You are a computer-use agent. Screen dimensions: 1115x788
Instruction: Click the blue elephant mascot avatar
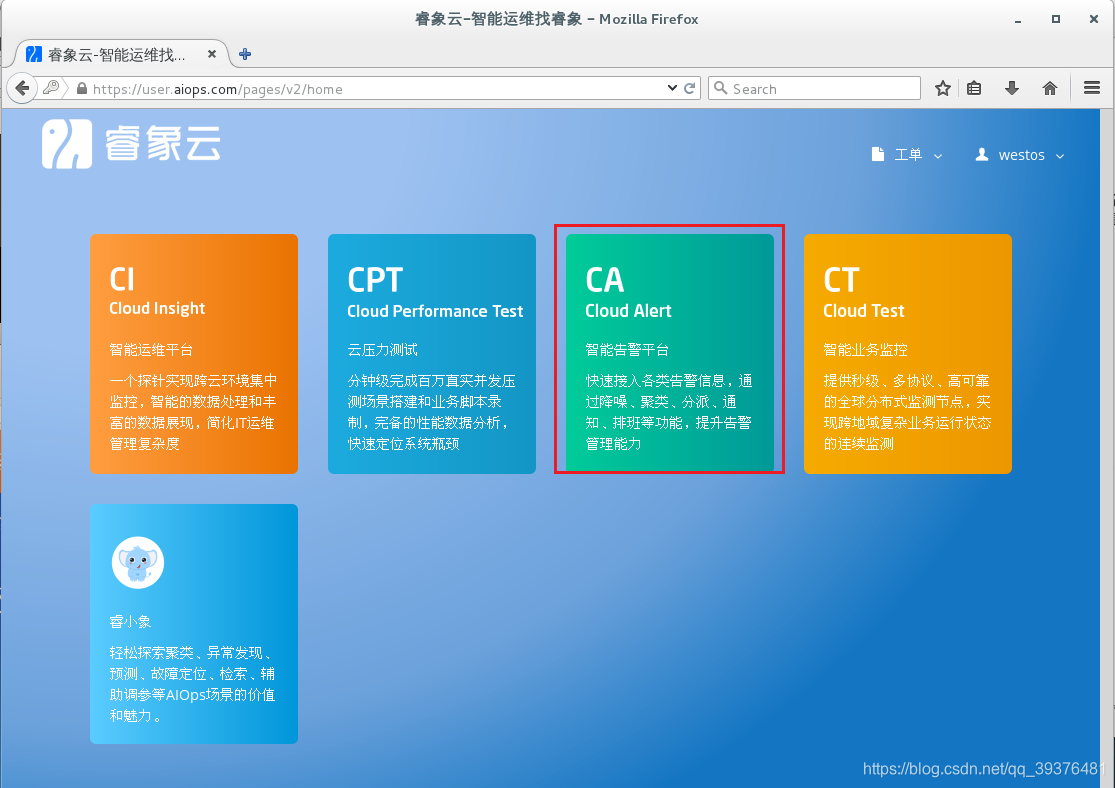[138, 563]
